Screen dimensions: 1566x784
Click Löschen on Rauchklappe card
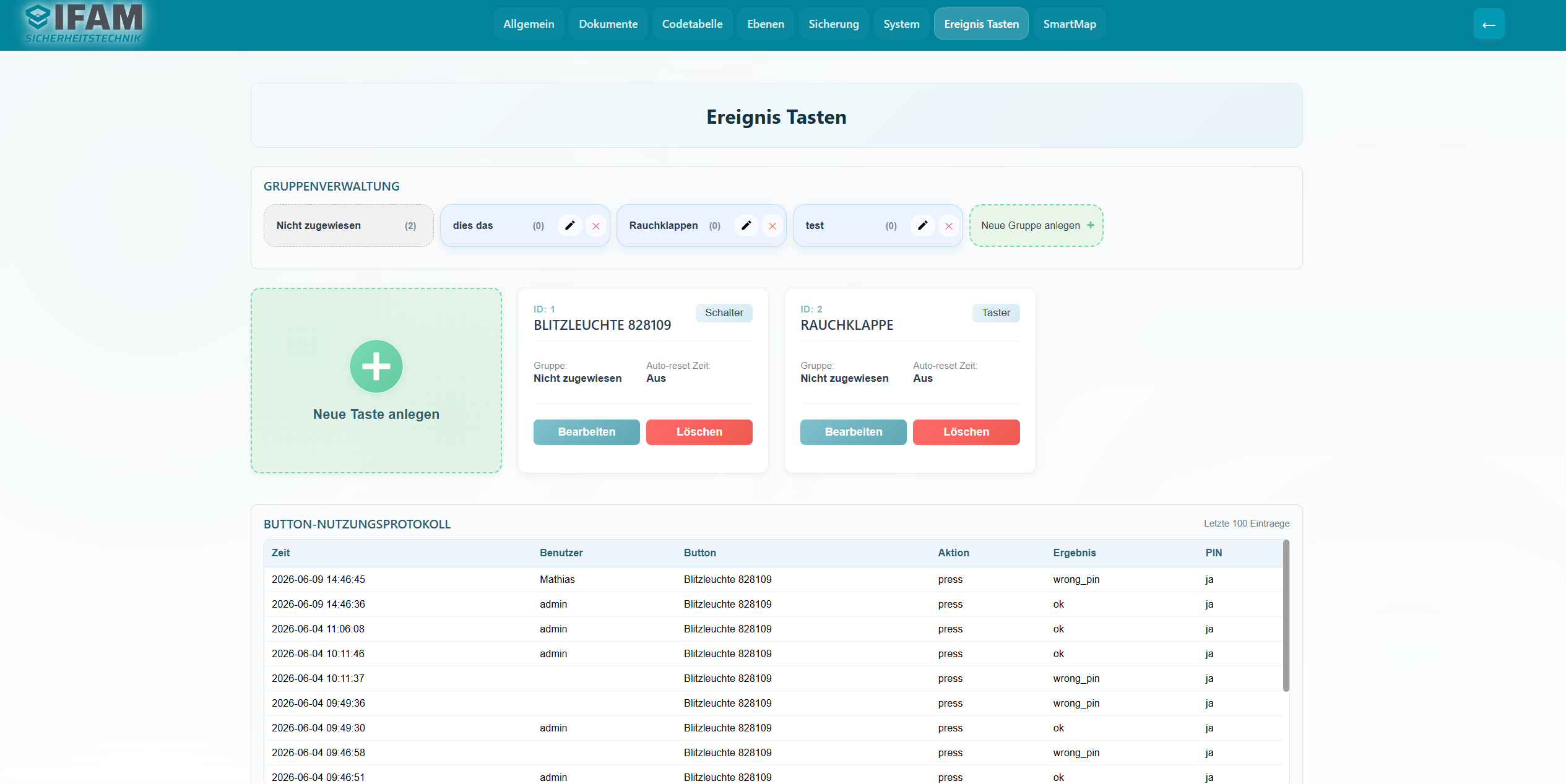click(966, 432)
